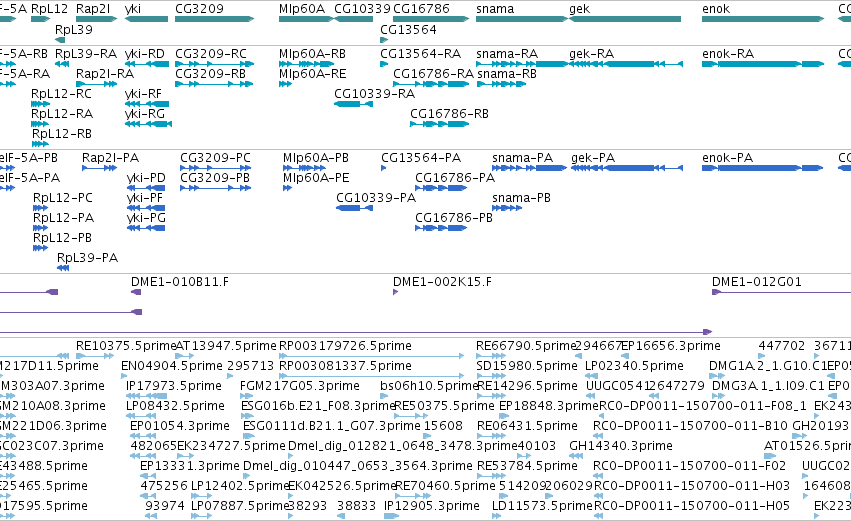This screenshot has width=851, height=521.
Task: Click EST IP12905.3prime
Action: click(431, 506)
